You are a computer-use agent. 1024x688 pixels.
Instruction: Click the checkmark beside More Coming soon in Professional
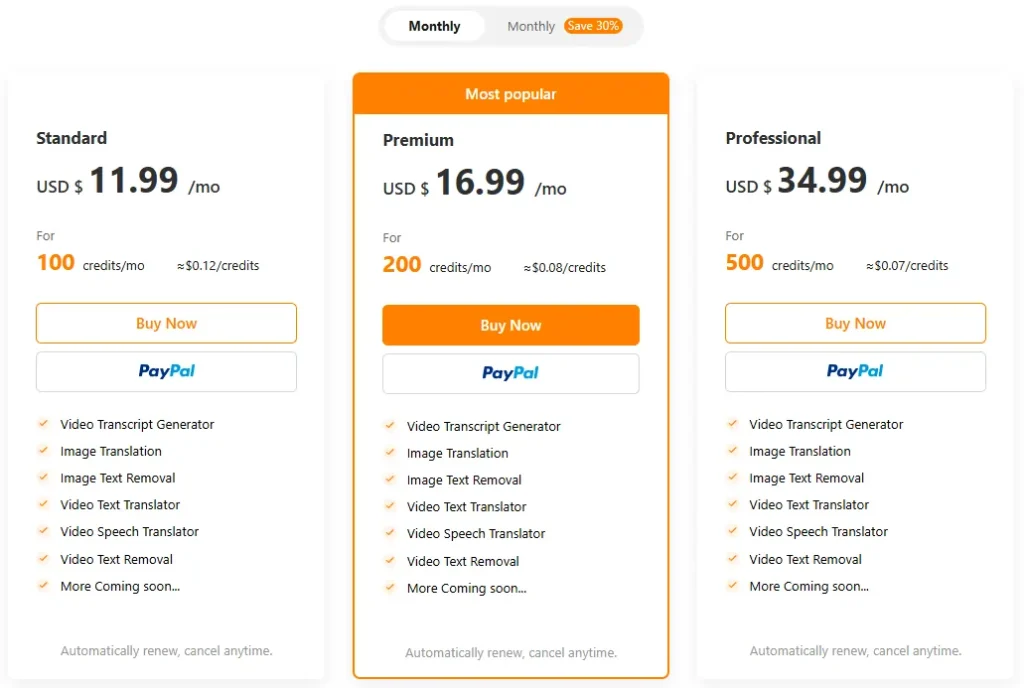pos(732,586)
